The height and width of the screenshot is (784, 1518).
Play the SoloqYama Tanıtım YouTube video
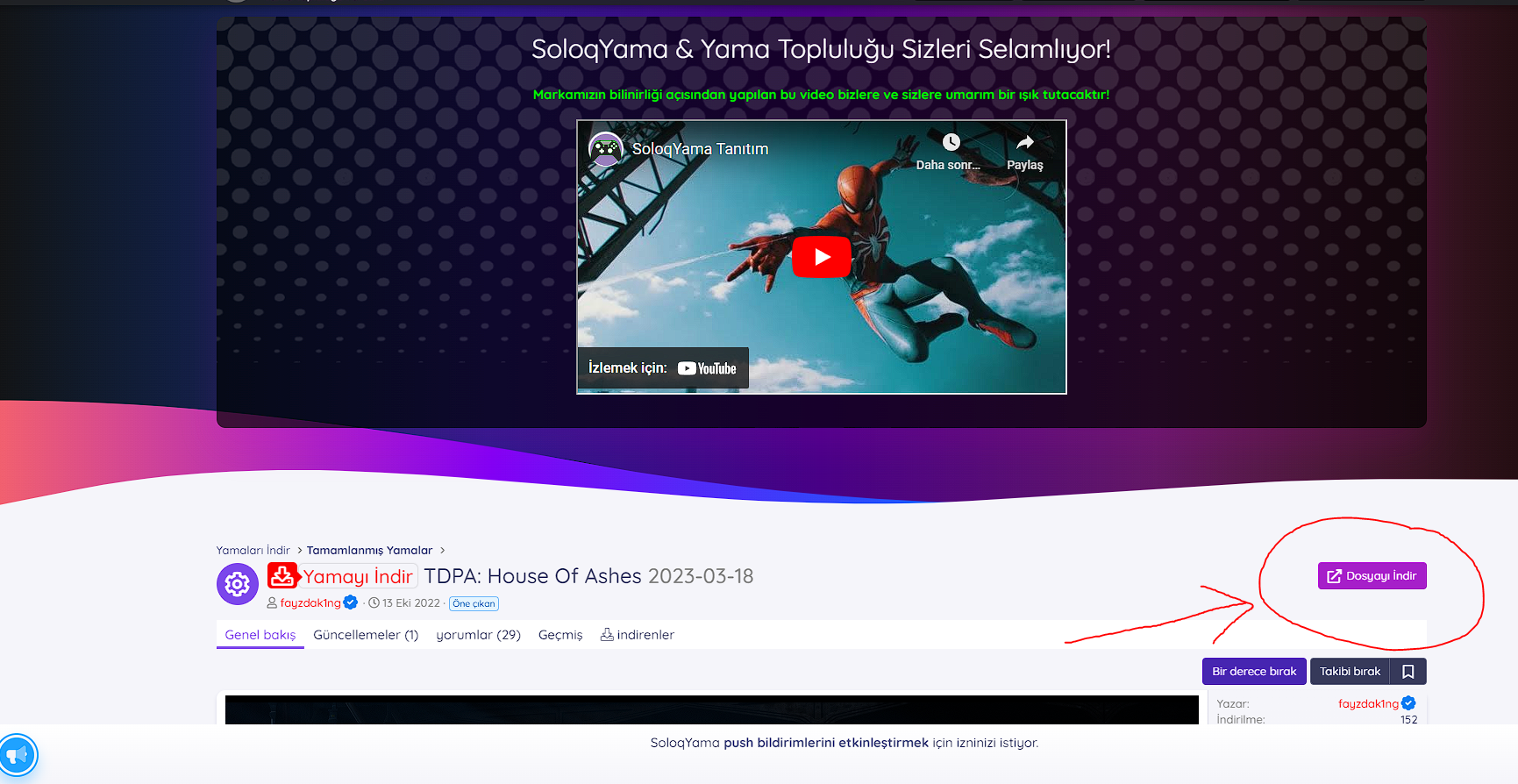click(x=822, y=257)
